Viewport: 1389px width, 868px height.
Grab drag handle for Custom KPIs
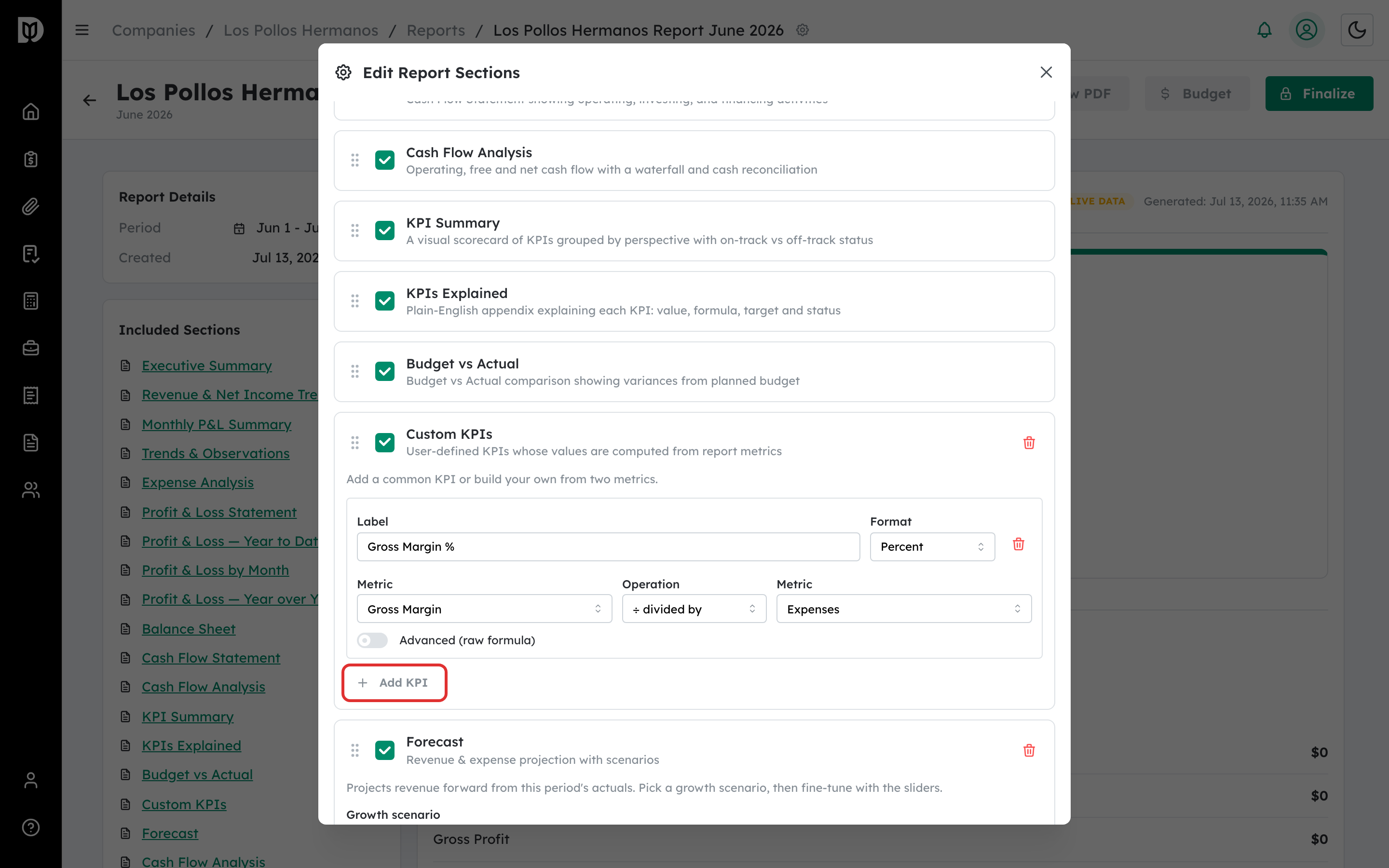pos(354,443)
